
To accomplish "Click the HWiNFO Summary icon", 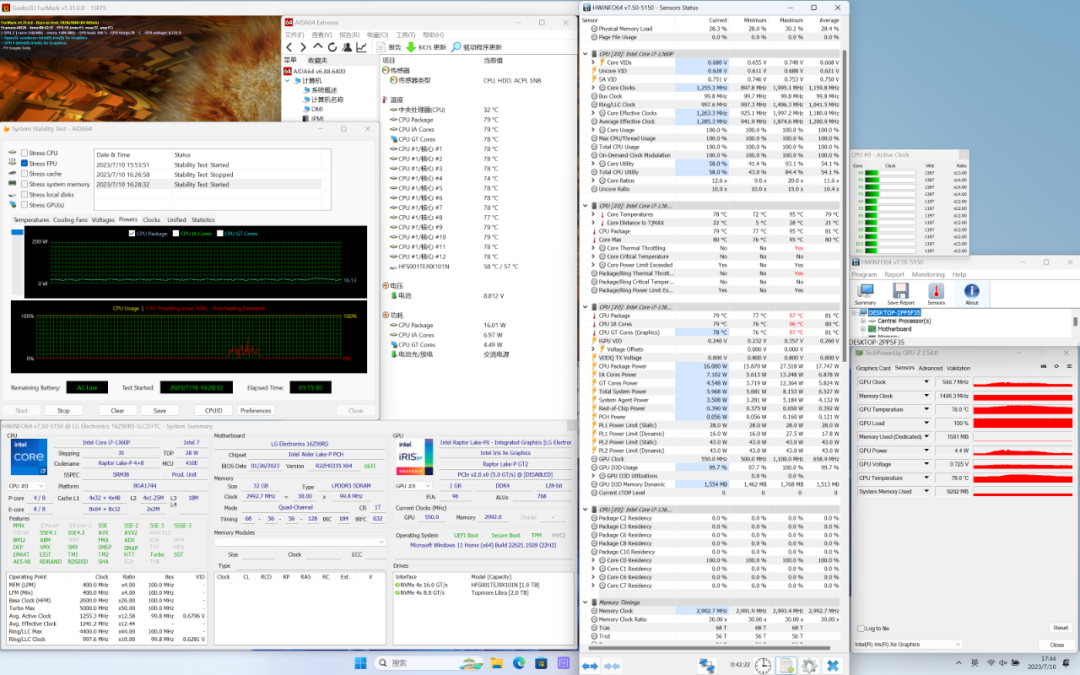I will pyautogui.click(x=865, y=292).
